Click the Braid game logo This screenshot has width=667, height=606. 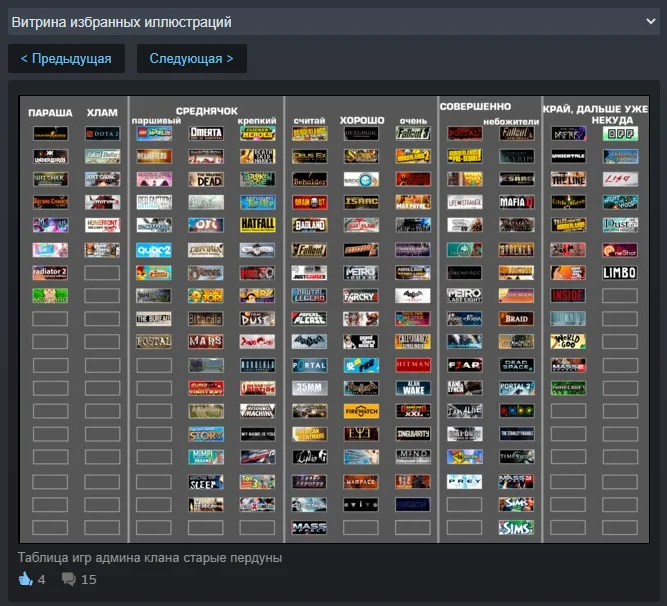click(x=516, y=319)
